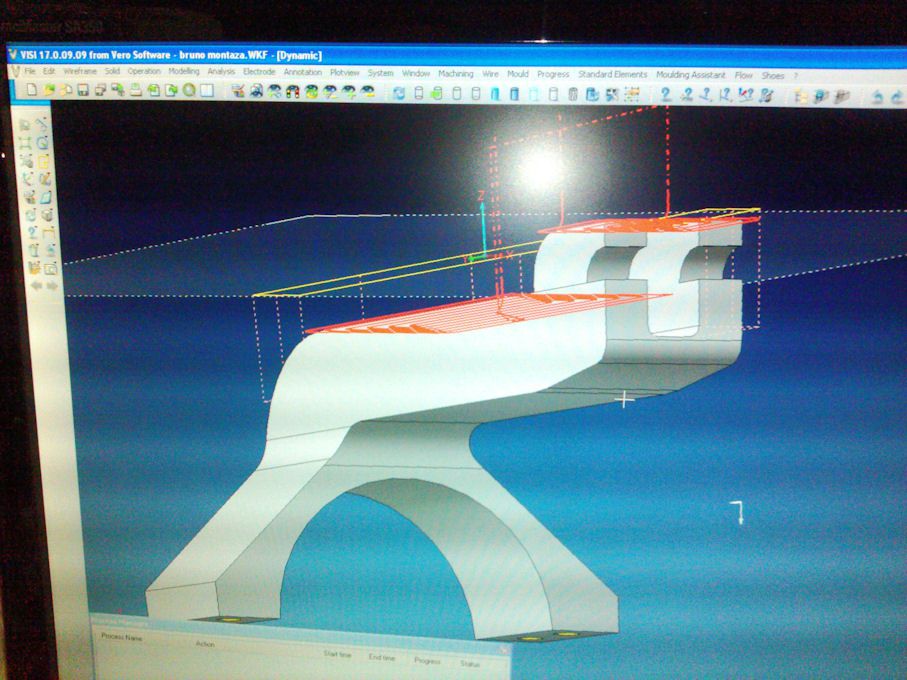Create a new file from the toolbar
Viewport: 907px width, 680px height.
click(31, 90)
